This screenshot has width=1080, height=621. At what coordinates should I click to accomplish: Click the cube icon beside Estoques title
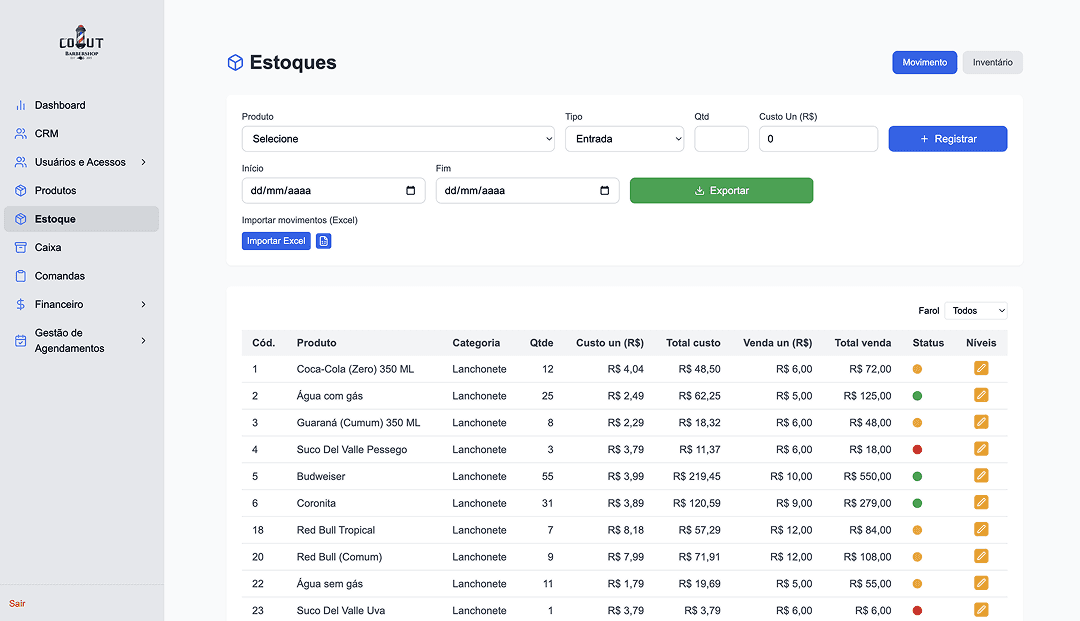point(236,63)
